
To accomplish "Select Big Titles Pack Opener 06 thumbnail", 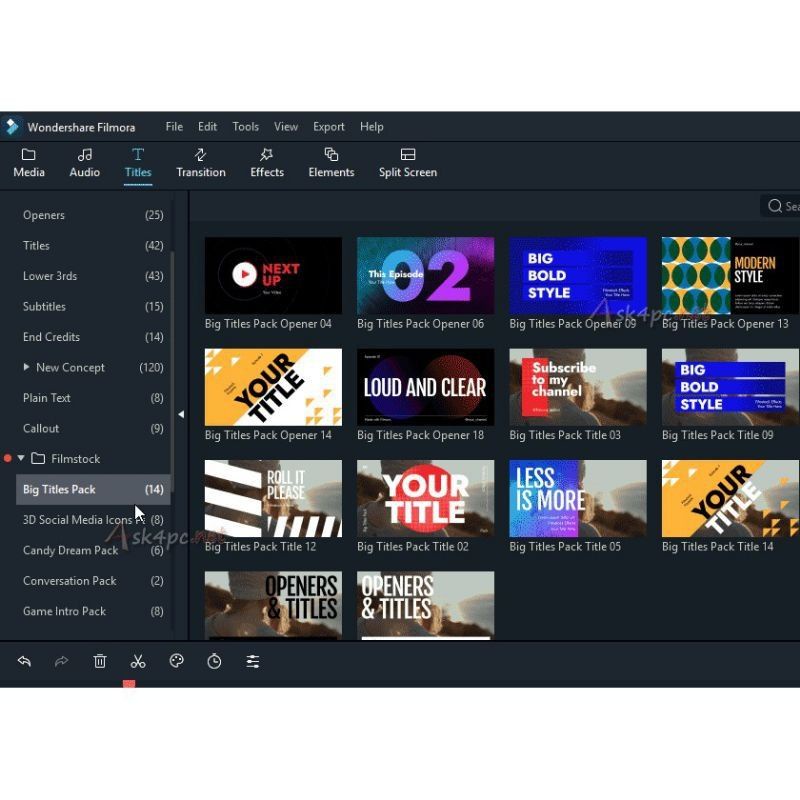I will pos(425,276).
